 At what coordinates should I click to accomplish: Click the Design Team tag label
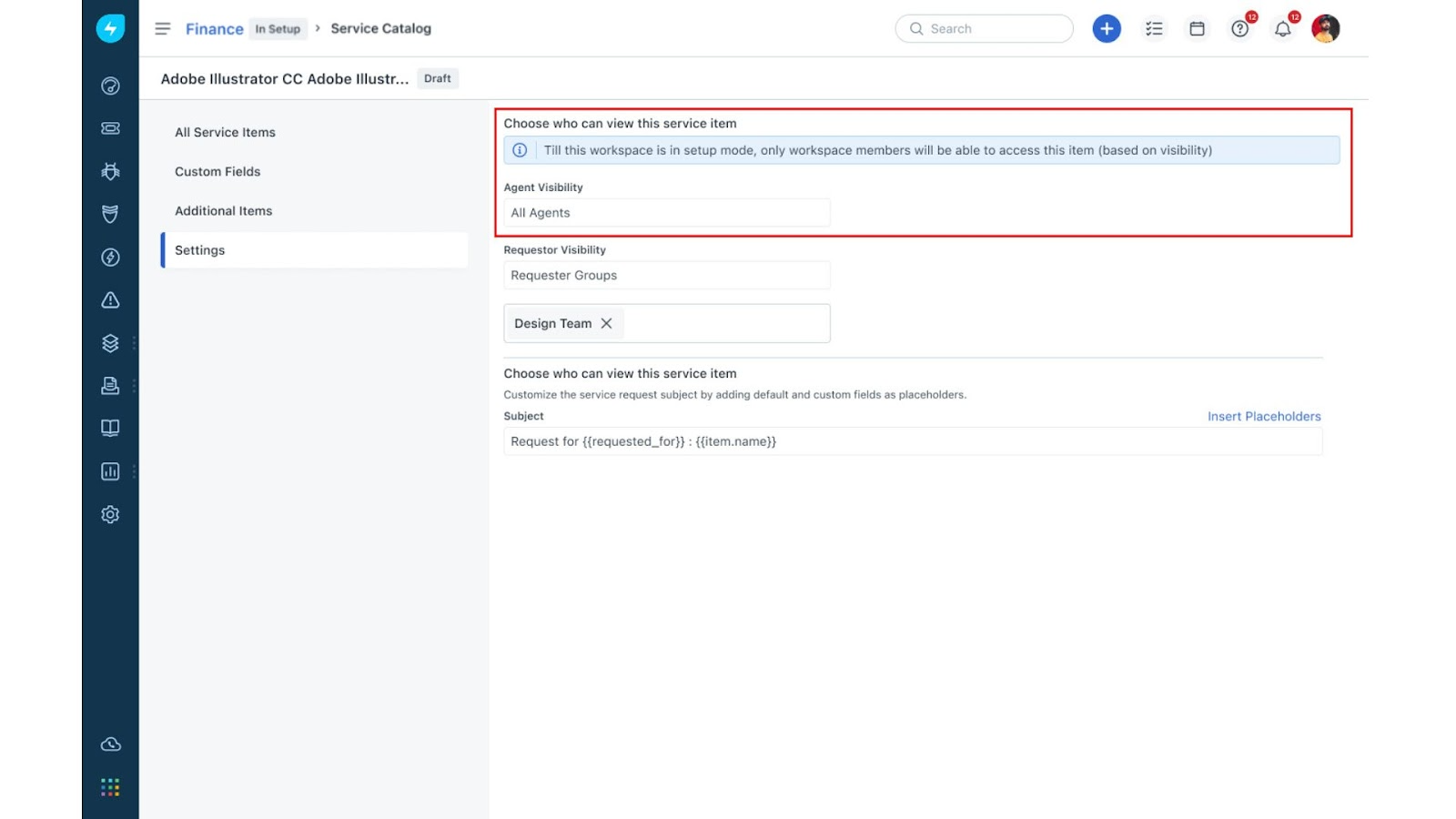(552, 323)
